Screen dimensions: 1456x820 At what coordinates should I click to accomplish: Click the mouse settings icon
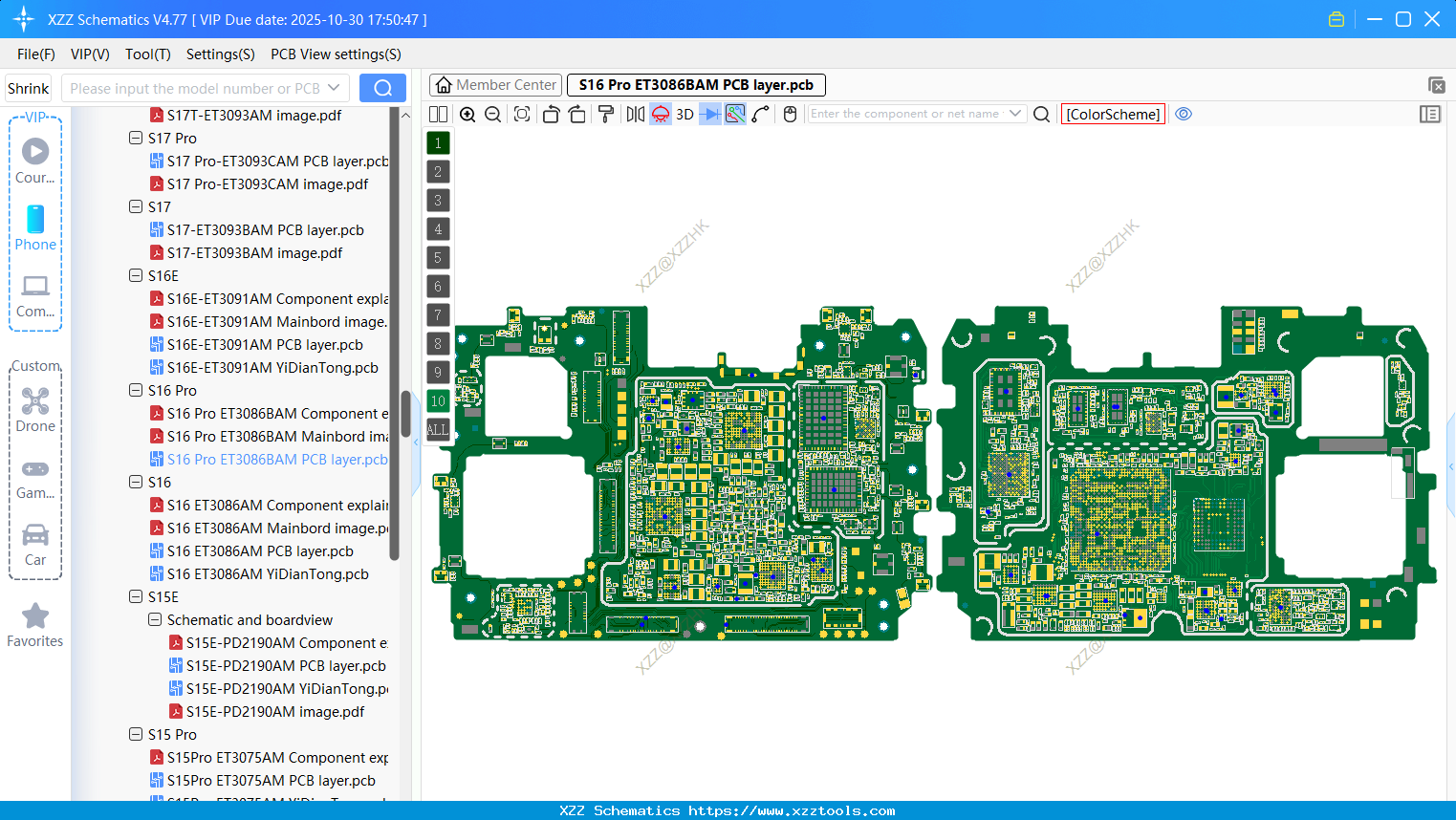pyautogui.click(x=790, y=113)
